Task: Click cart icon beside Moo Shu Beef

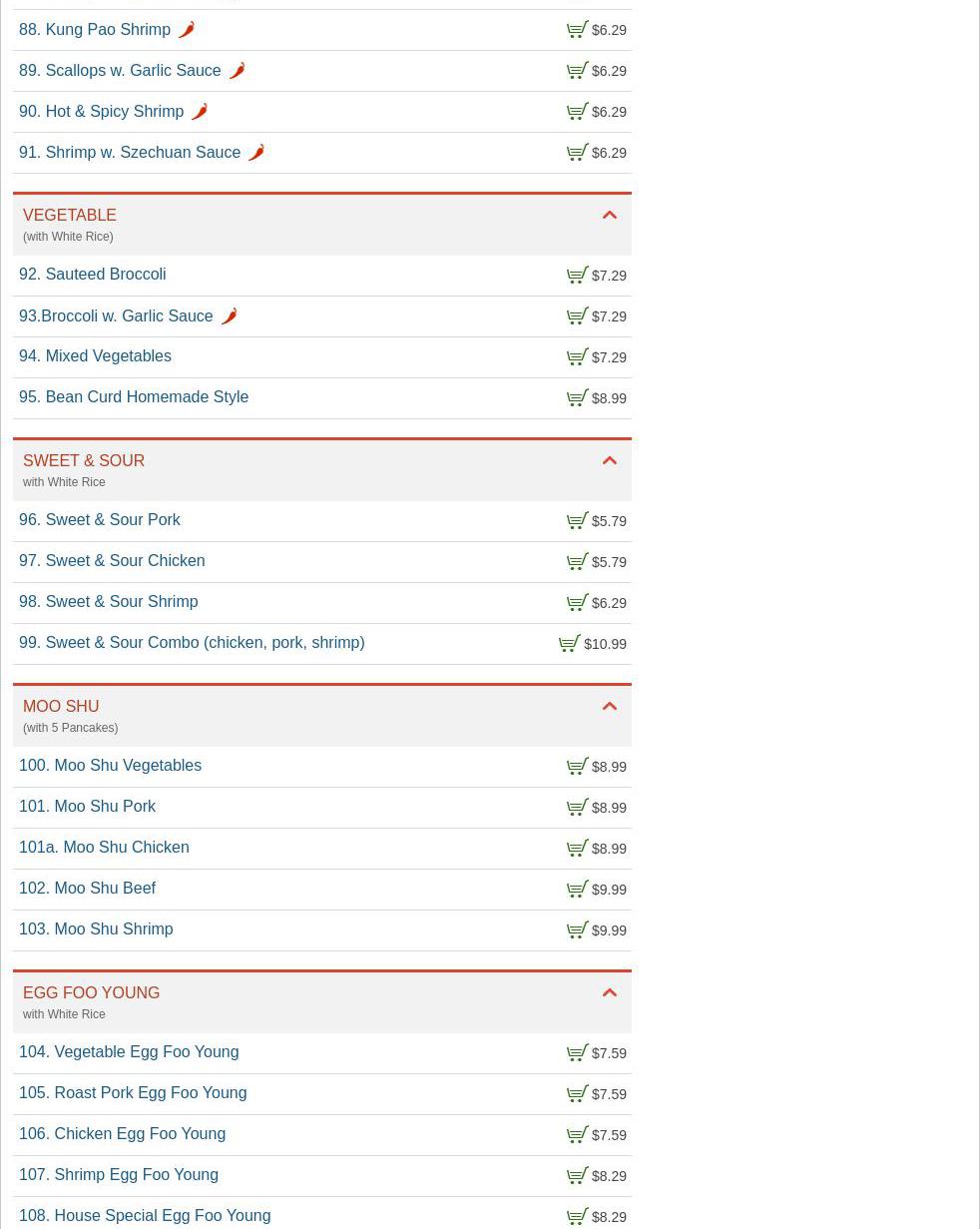Action: (578, 890)
